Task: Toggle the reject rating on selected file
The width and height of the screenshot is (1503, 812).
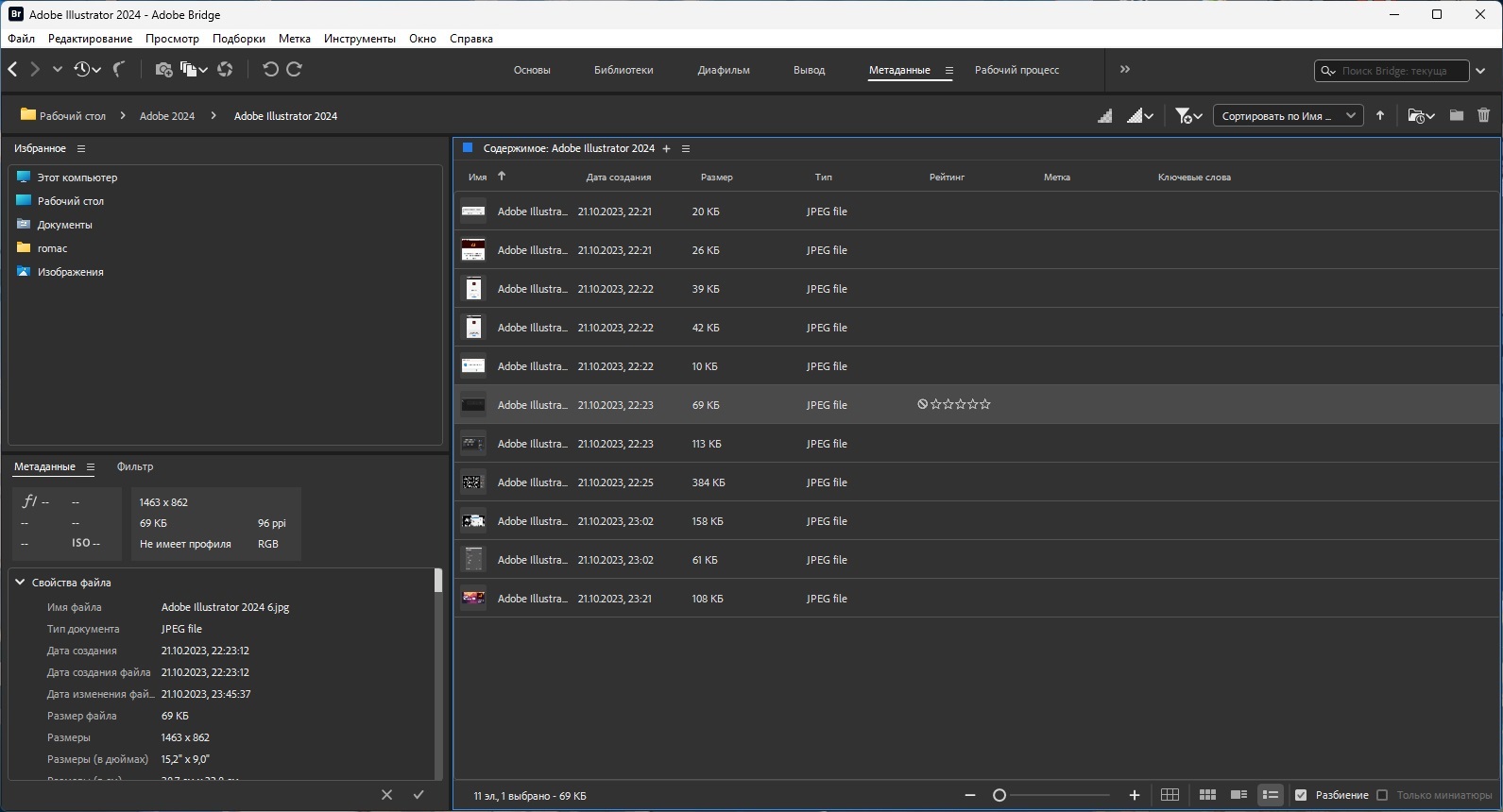Action: click(x=922, y=404)
